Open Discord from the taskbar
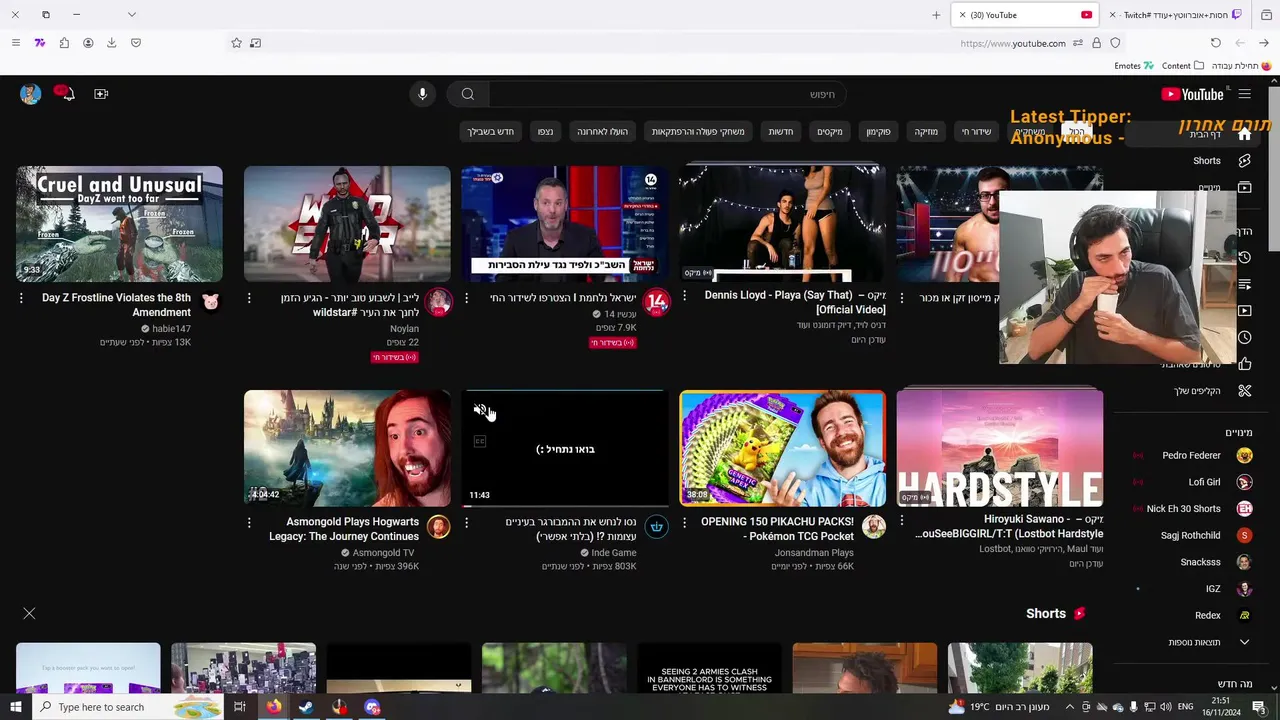Viewport: 1280px width, 720px height. 372,707
